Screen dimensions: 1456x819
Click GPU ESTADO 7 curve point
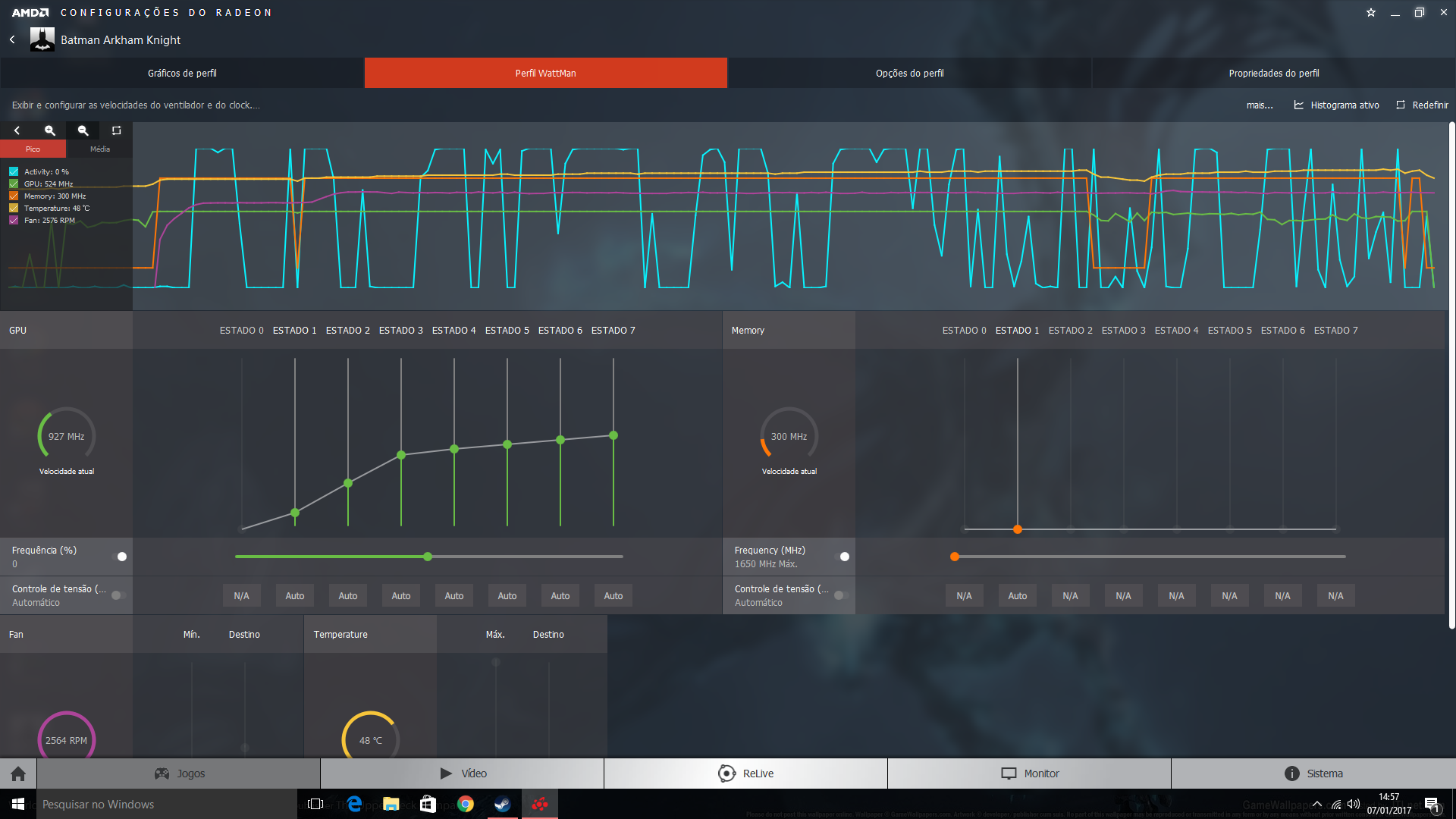point(613,435)
